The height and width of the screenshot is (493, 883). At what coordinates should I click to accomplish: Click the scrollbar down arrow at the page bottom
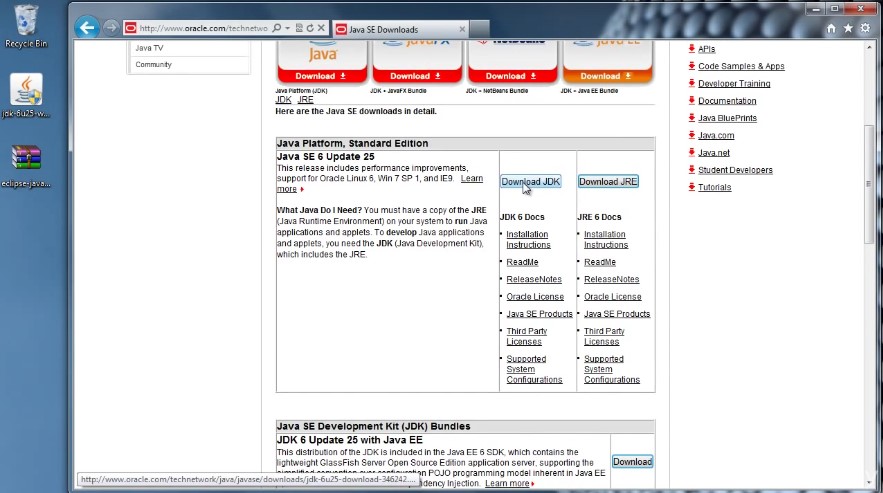tap(869, 482)
